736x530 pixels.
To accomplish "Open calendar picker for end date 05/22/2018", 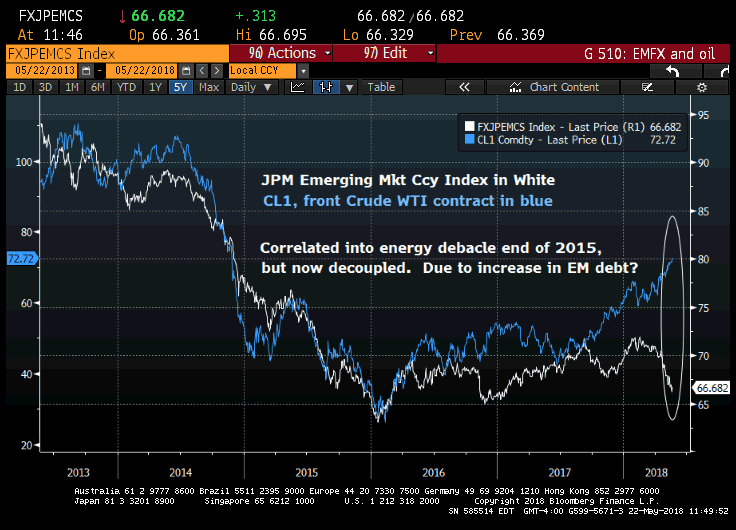I will tap(186, 71).
